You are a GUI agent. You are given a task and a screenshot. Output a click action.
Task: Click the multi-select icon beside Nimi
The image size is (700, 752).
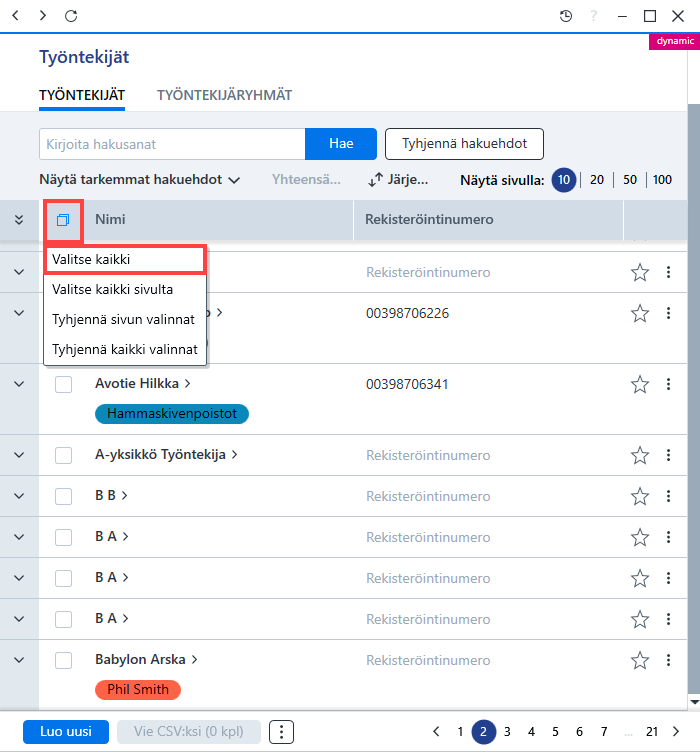point(63,220)
